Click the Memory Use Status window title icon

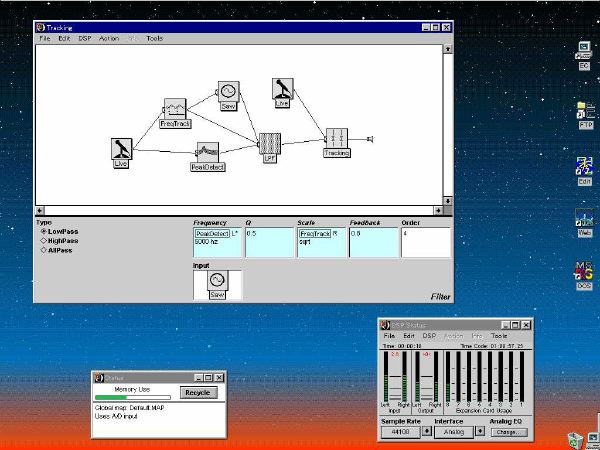[x=99, y=378]
